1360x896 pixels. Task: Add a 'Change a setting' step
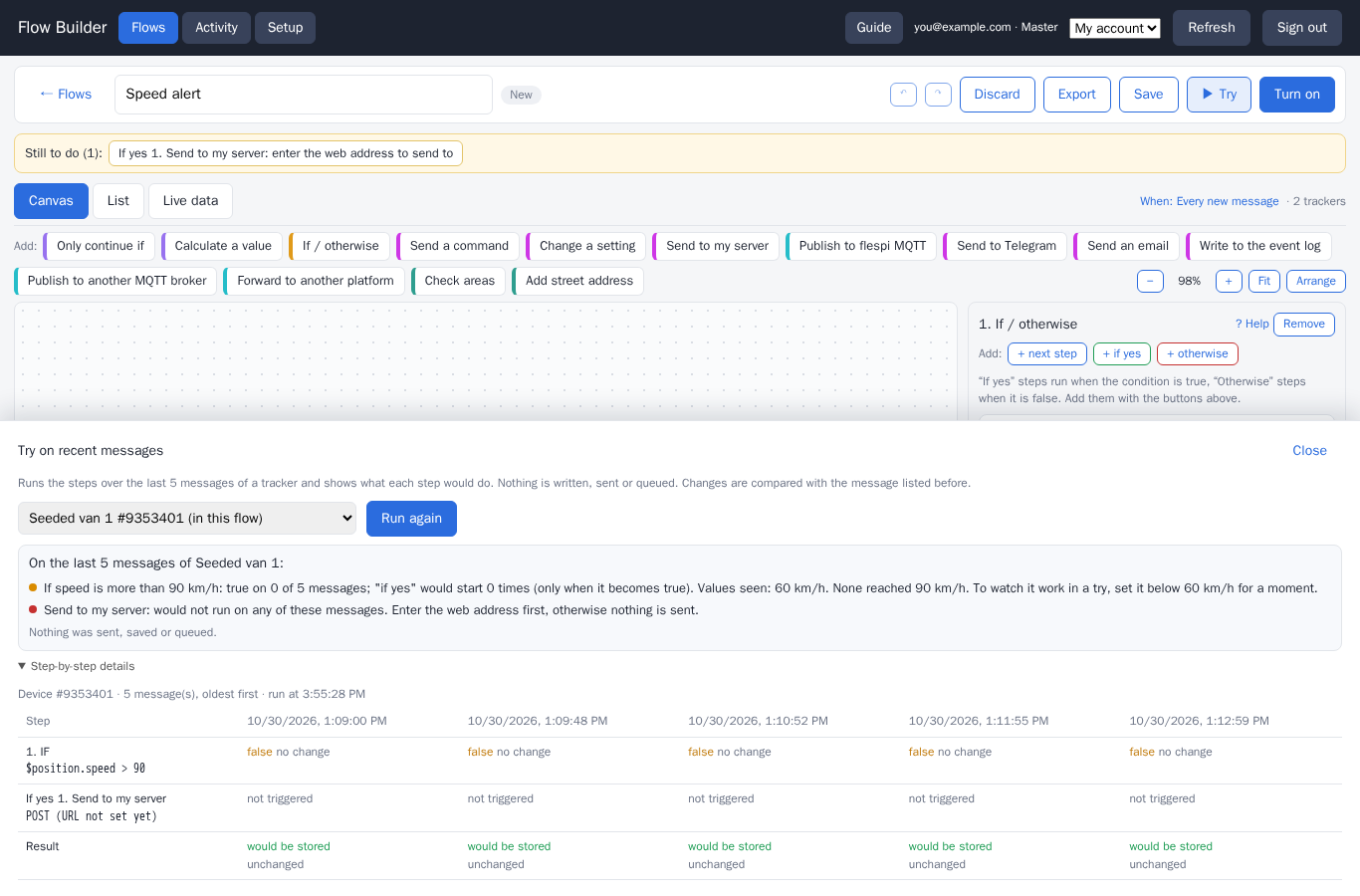(586, 246)
